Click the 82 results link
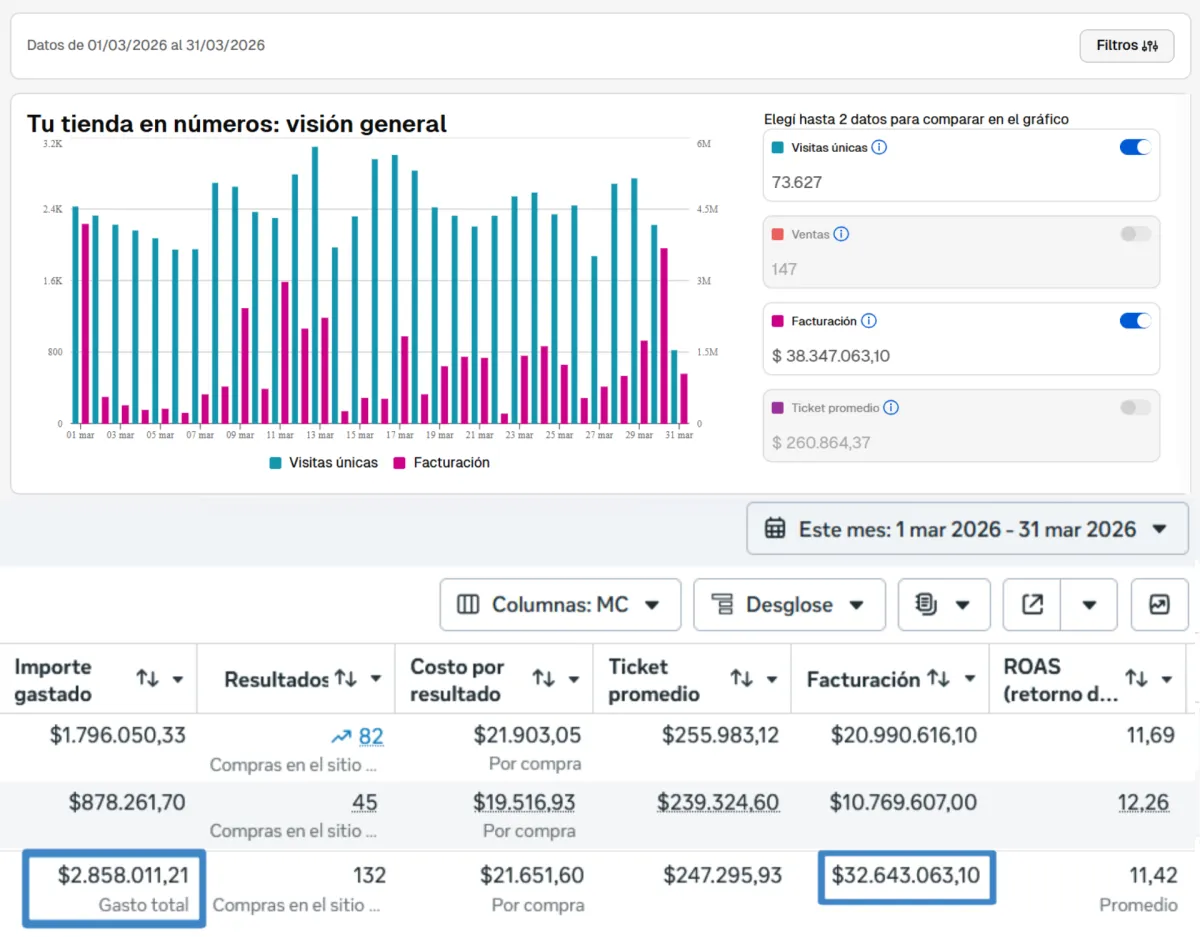1200x937 pixels. [370, 737]
